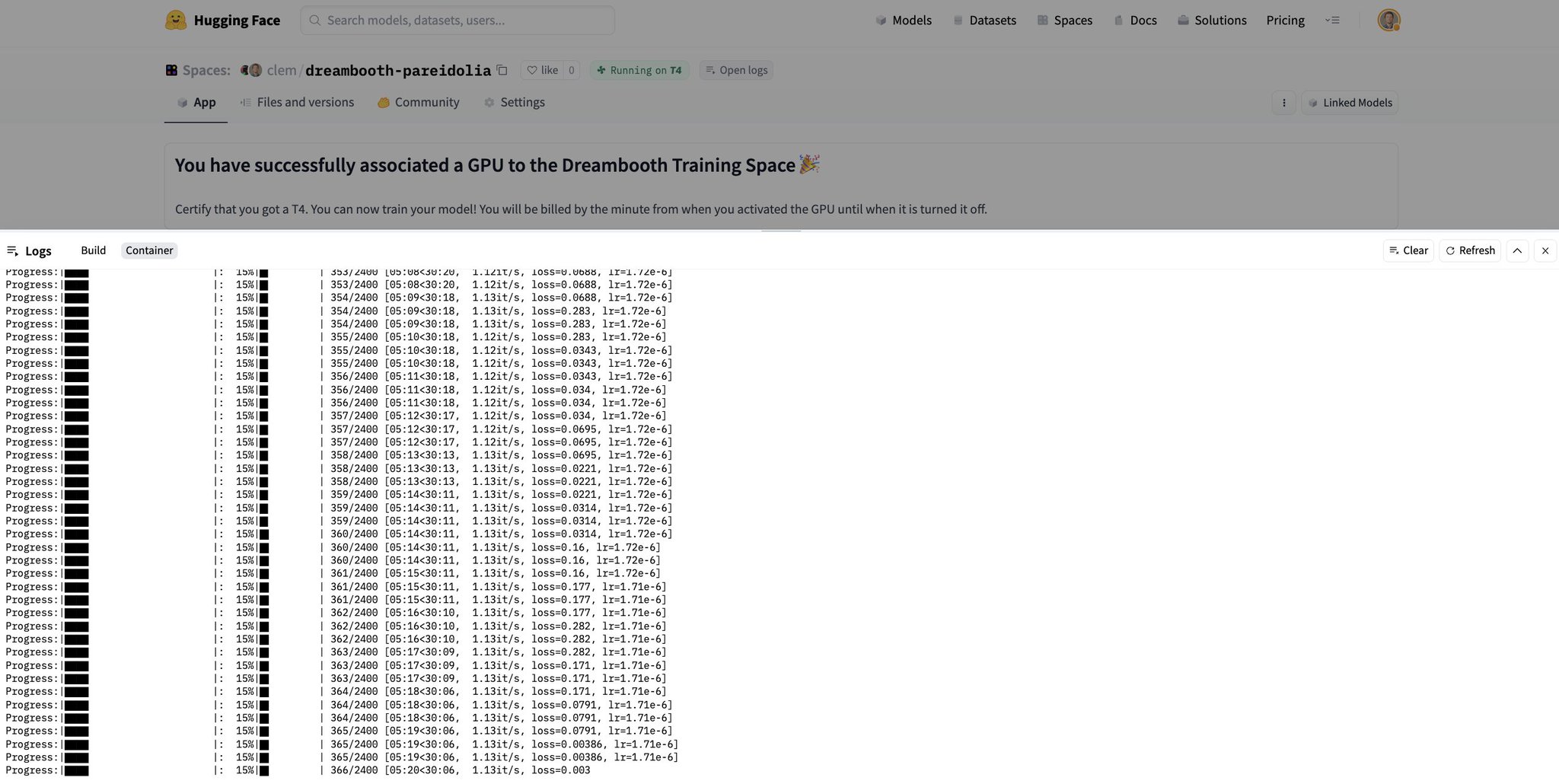
Task: Expand the additional navigation menu icon
Action: (1332, 21)
